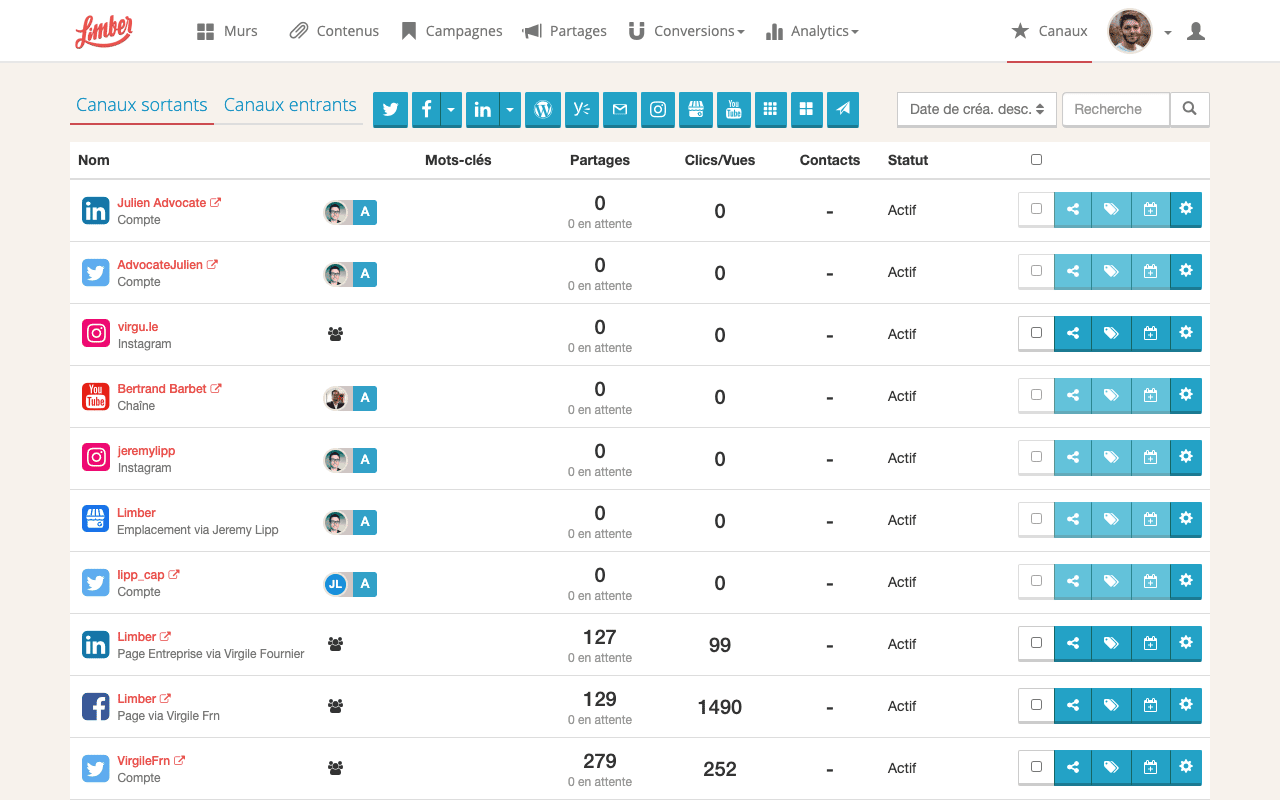Open tags icon in lipp_cap row
Viewport: 1280px width, 800px height.
pos(1111,582)
